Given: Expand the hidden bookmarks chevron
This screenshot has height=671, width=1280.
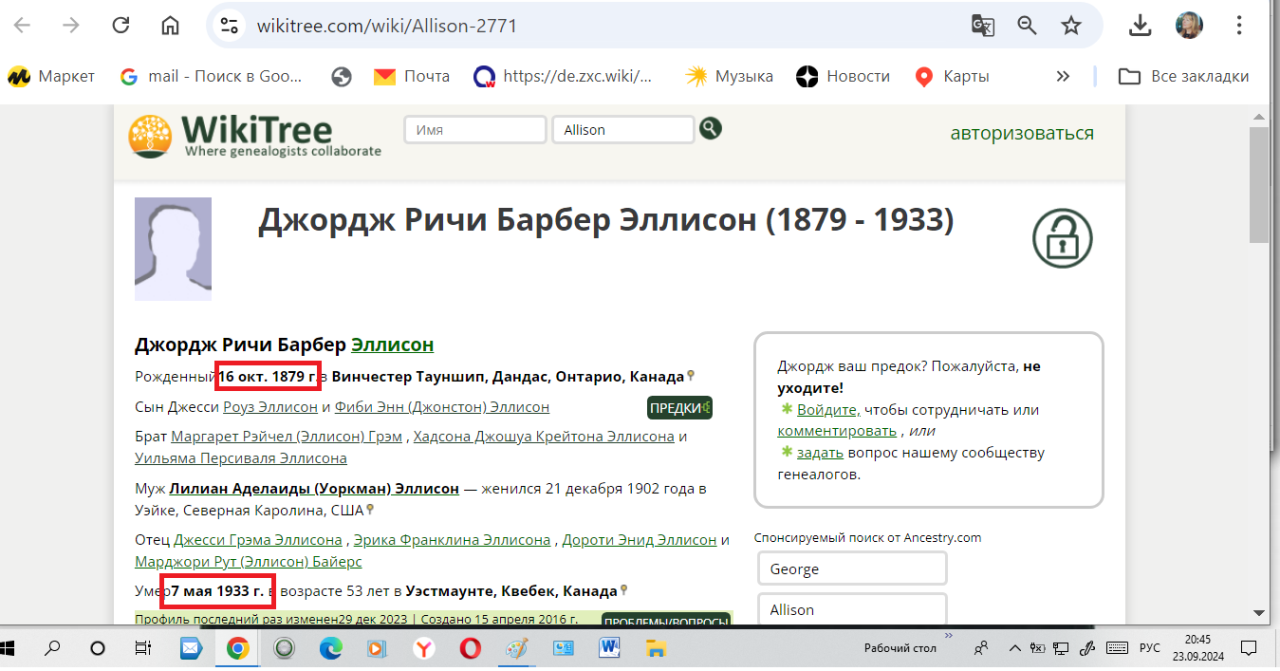Looking at the screenshot, I should point(1063,76).
